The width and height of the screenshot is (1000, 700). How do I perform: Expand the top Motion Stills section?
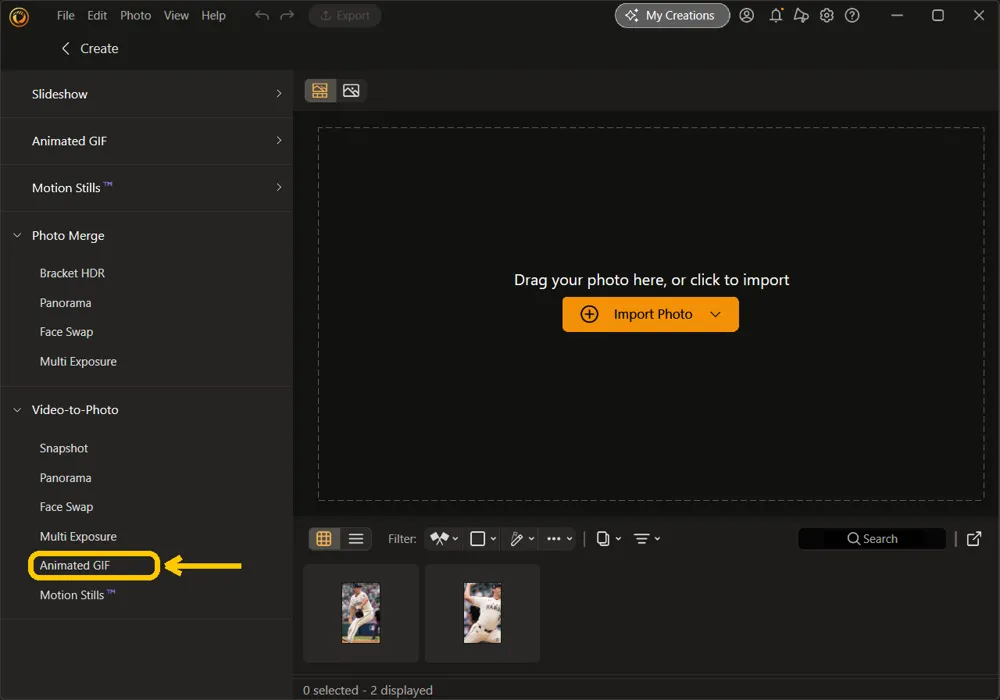coord(147,188)
